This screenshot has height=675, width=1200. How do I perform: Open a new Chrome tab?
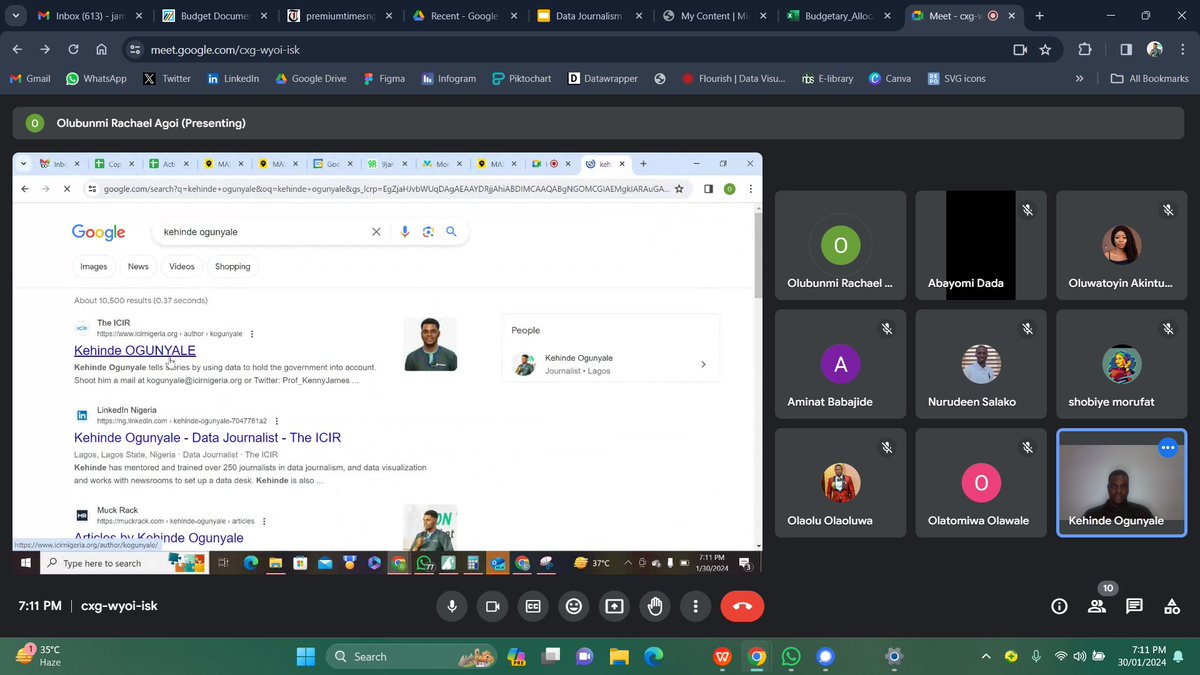1040,16
